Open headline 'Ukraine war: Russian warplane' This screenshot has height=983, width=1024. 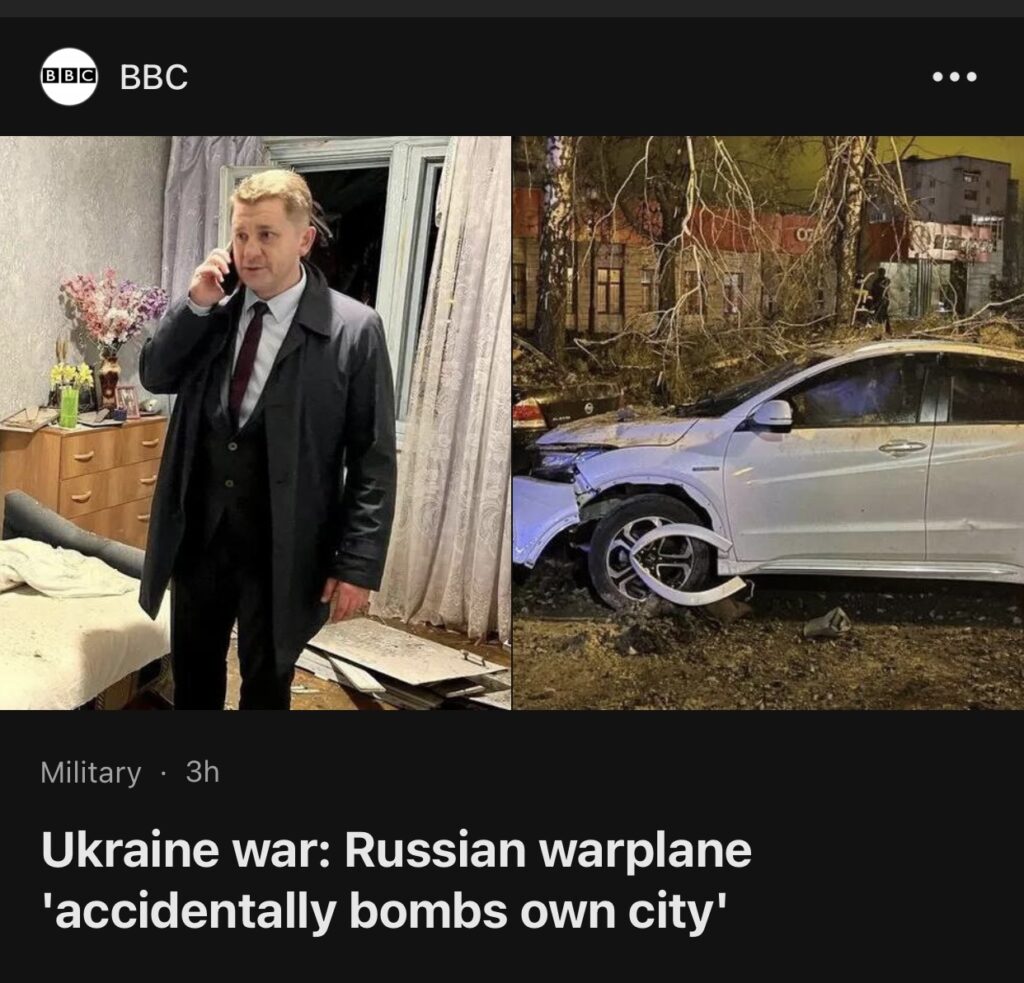(x=396, y=850)
